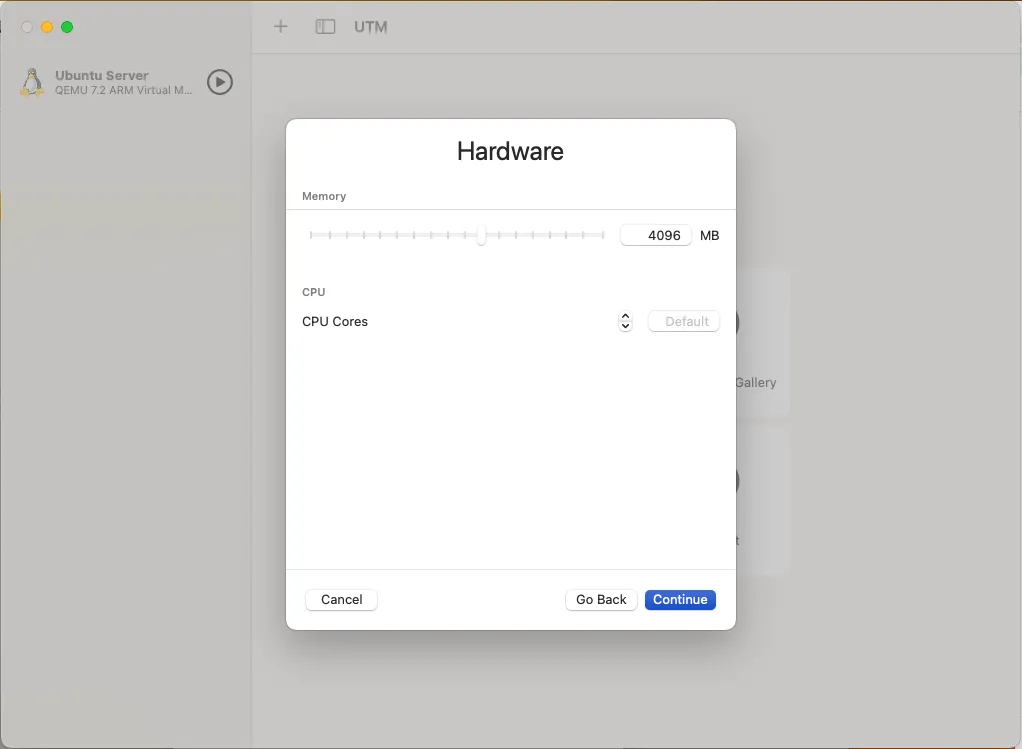Click the Memory slider handle

[x=482, y=236]
